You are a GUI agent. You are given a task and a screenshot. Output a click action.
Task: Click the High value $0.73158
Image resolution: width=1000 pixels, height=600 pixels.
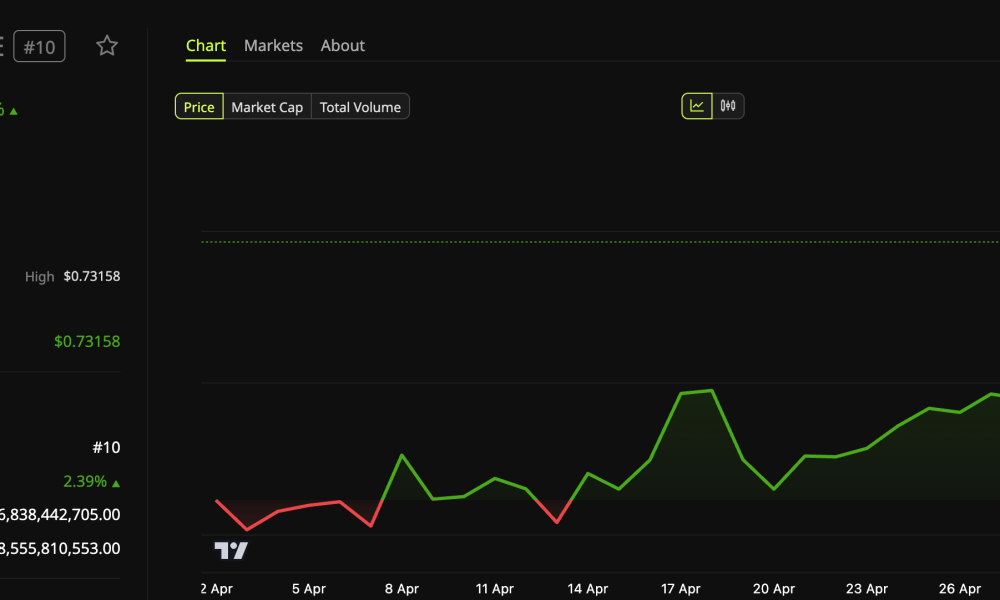(x=92, y=276)
